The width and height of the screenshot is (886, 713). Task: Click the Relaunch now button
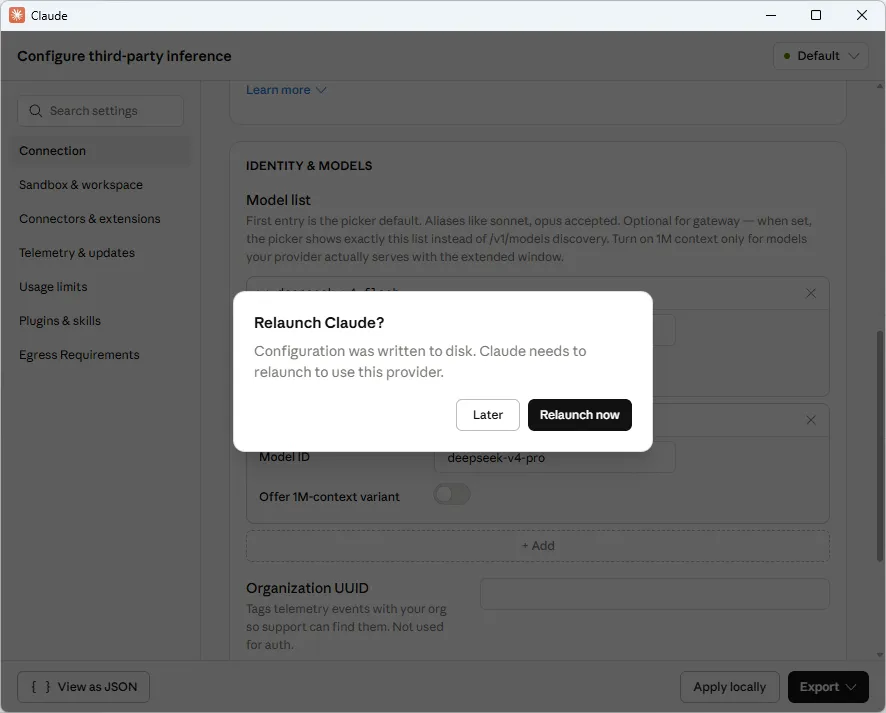coord(579,415)
